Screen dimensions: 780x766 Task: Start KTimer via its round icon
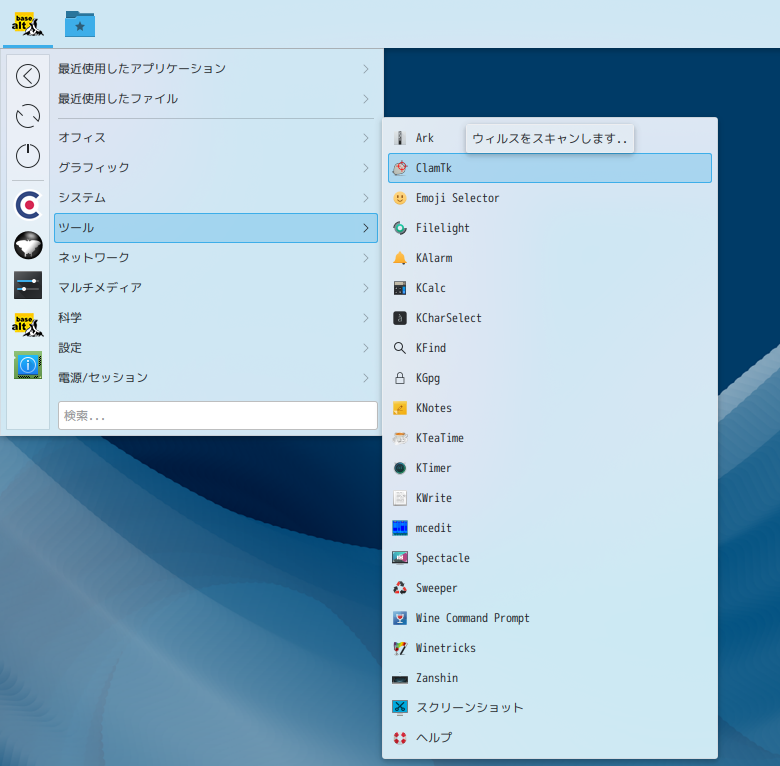tap(400, 468)
